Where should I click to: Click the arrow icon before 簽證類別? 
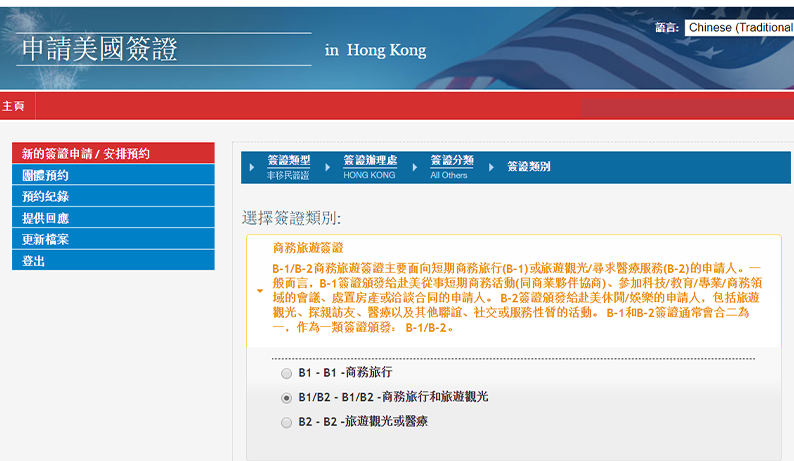pyautogui.click(x=492, y=167)
